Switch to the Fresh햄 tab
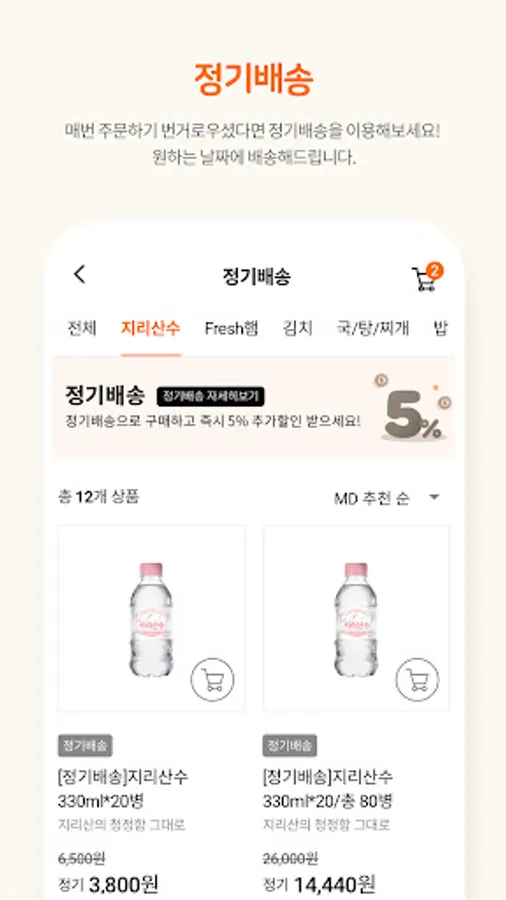506x900 pixels. pos(231,328)
